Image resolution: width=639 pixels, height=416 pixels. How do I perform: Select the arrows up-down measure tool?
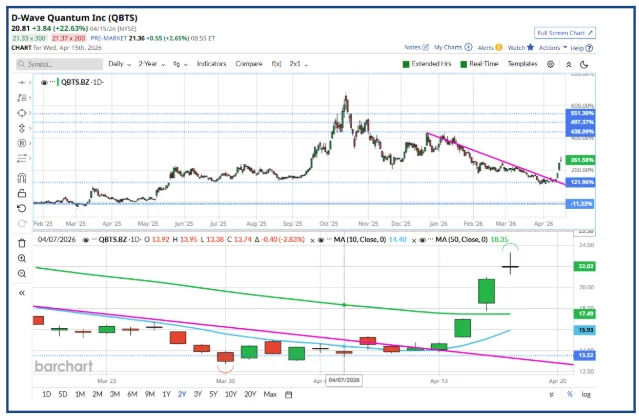pos(21,128)
